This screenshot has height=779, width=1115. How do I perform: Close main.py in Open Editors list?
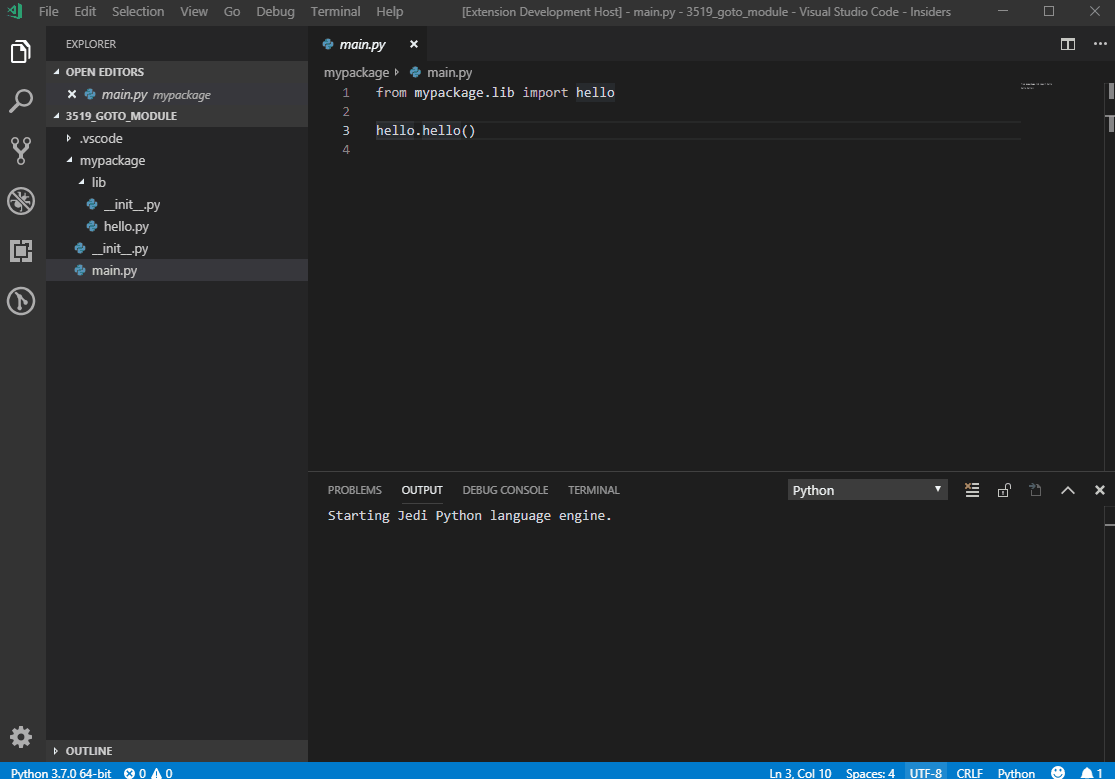[72, 94]
